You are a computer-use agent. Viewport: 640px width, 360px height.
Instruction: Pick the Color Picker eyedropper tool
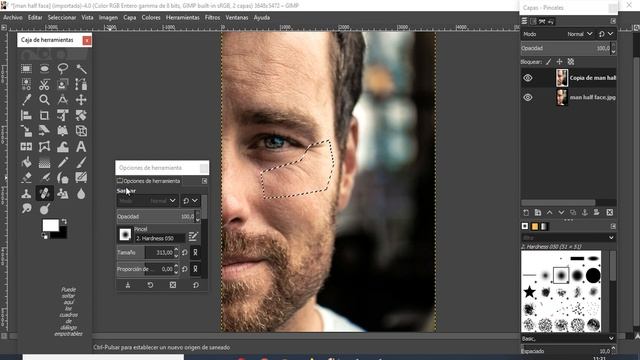(27, 100)
